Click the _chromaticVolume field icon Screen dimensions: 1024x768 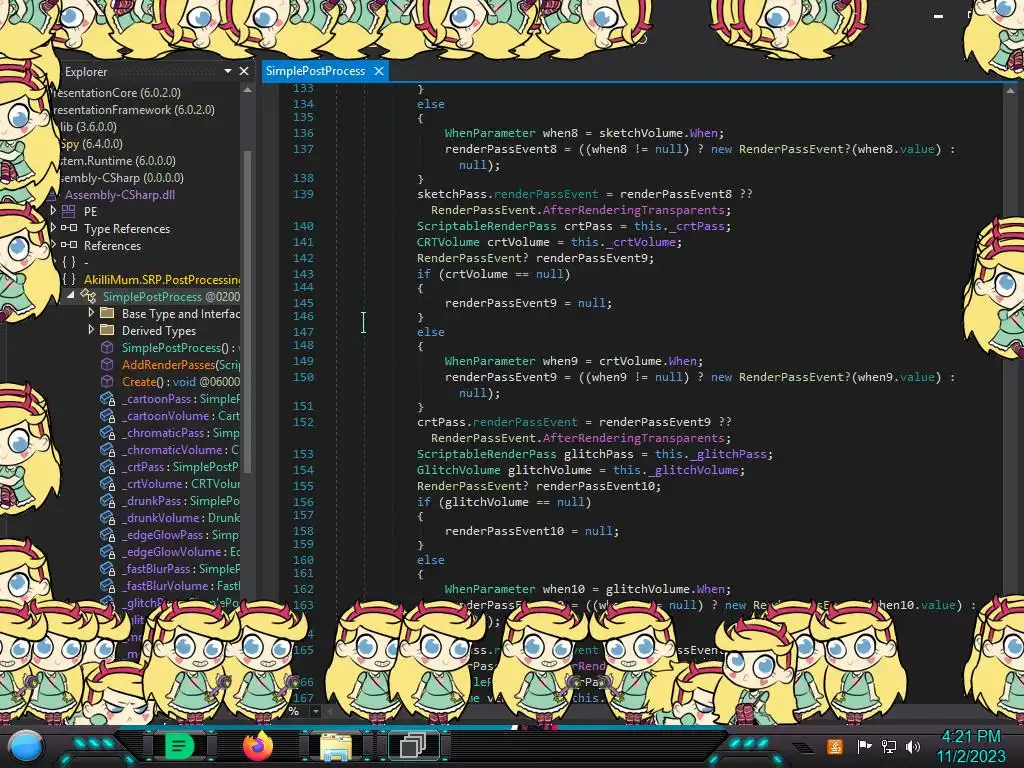point(108,449)
